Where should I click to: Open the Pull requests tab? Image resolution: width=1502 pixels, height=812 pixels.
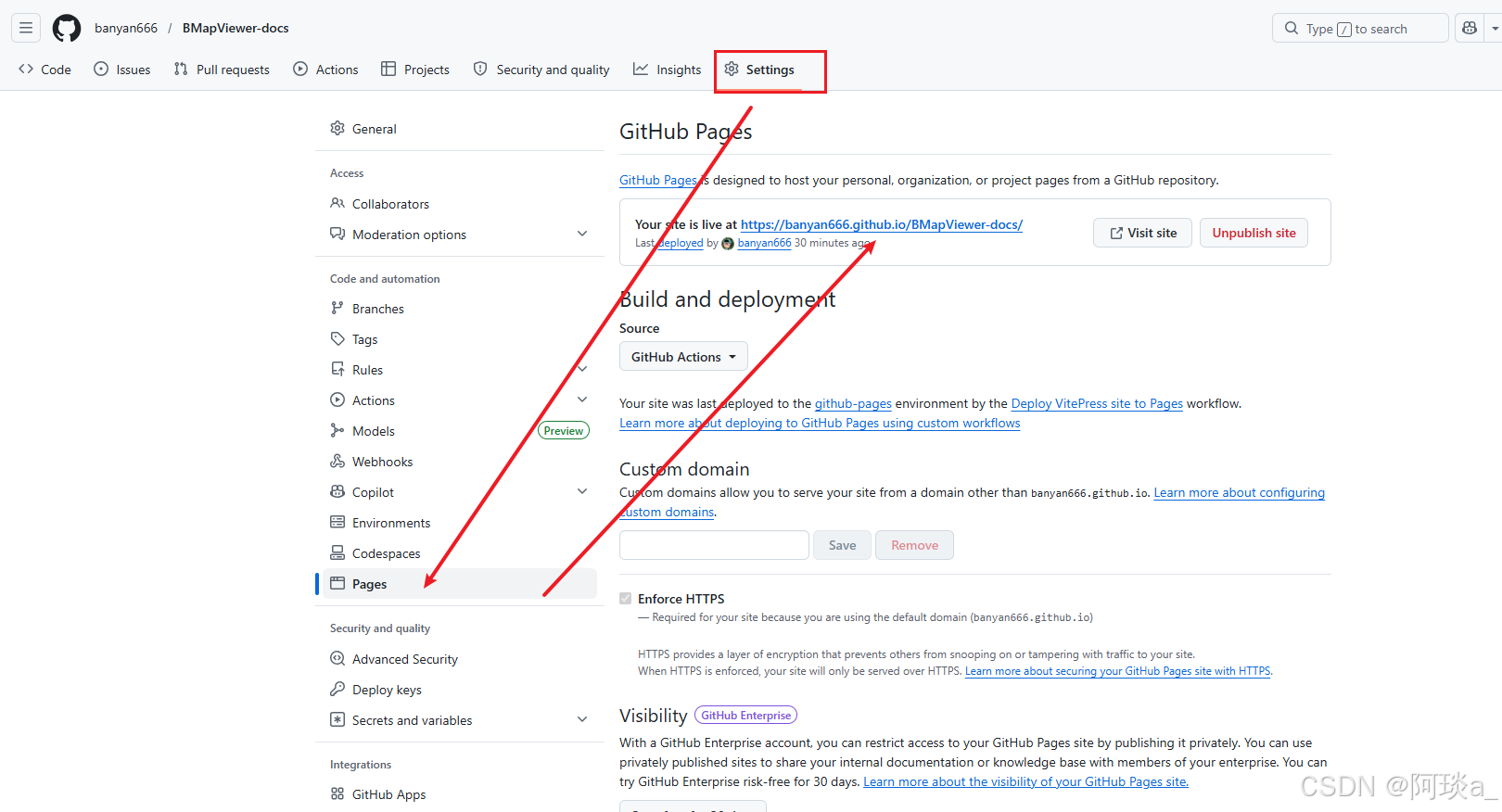click(x=222, y=70)
